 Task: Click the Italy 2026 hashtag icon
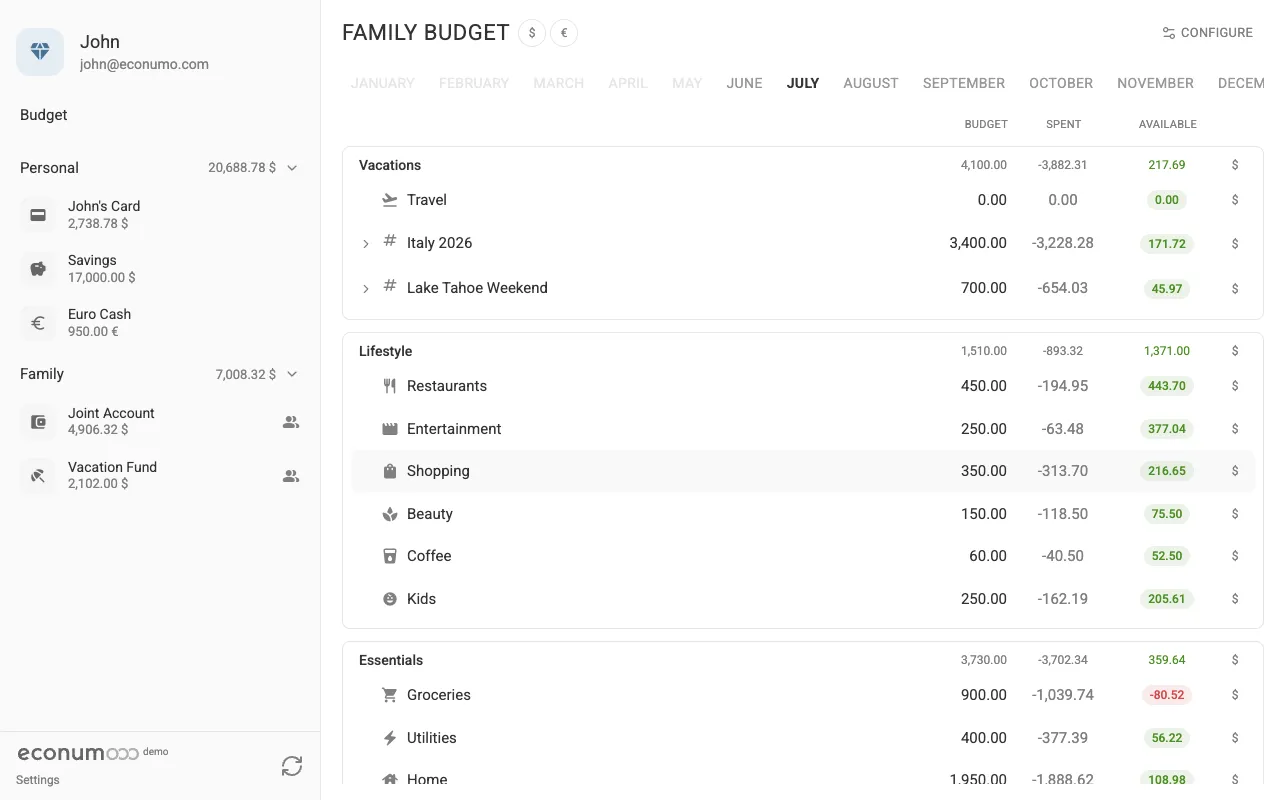click(x=390, y=242)
